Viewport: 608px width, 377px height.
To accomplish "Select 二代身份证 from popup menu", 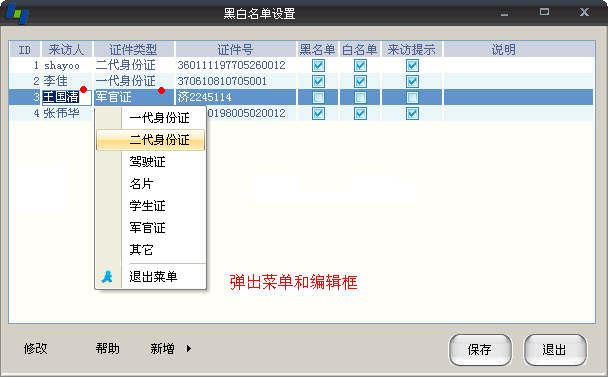I will (x=151, y=140).
